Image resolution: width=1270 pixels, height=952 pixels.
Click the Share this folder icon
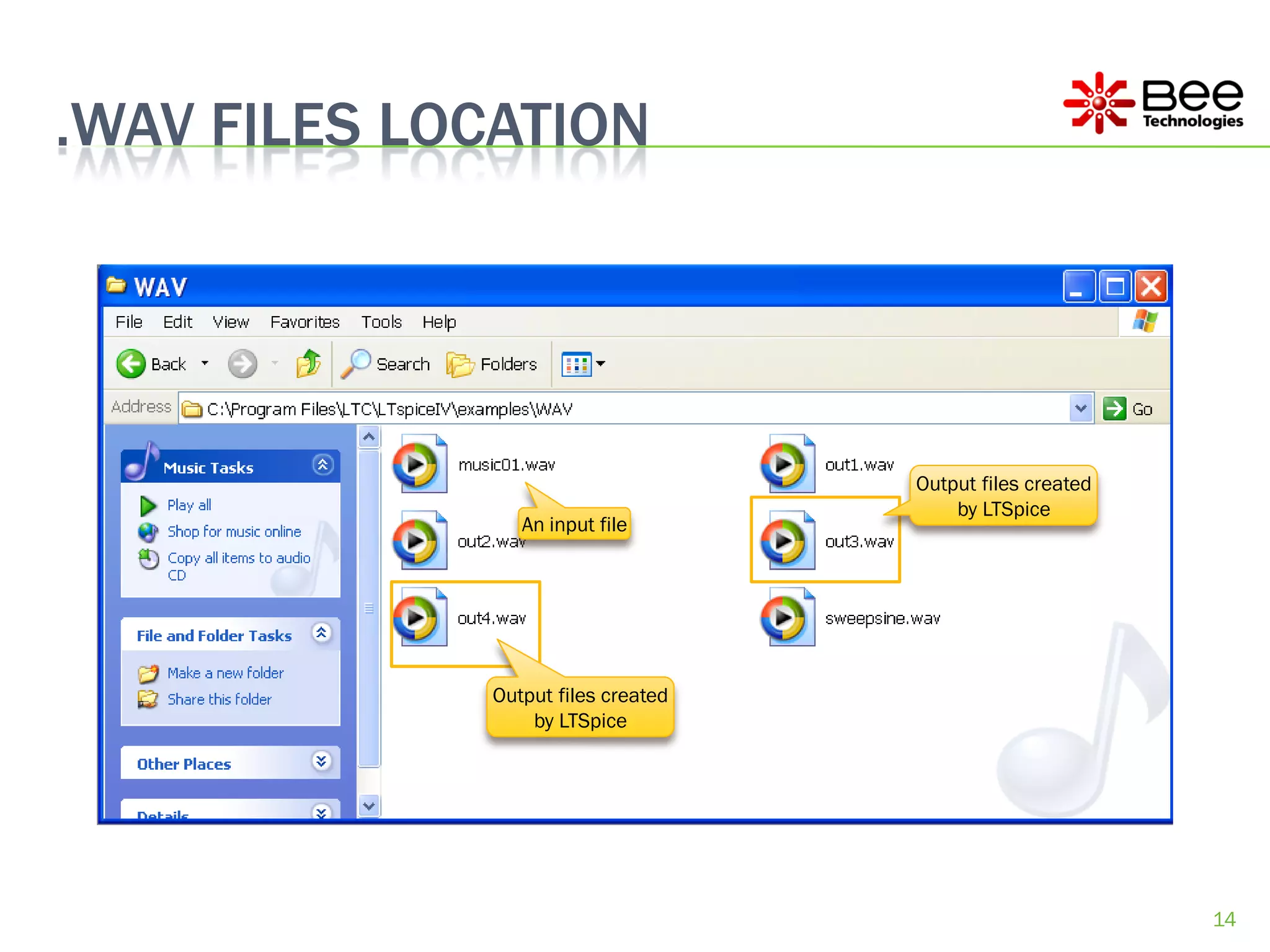click(148, 700)
